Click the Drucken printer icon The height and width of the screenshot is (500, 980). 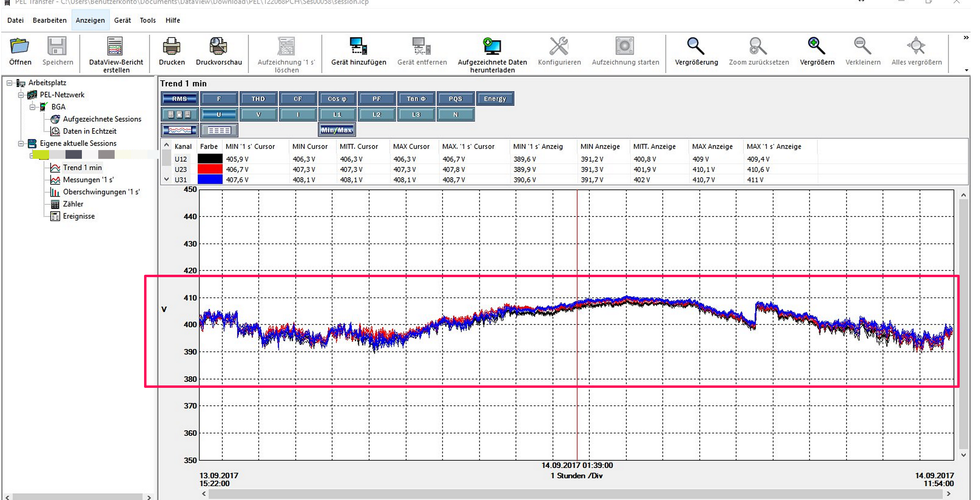(x=172, y=46)
